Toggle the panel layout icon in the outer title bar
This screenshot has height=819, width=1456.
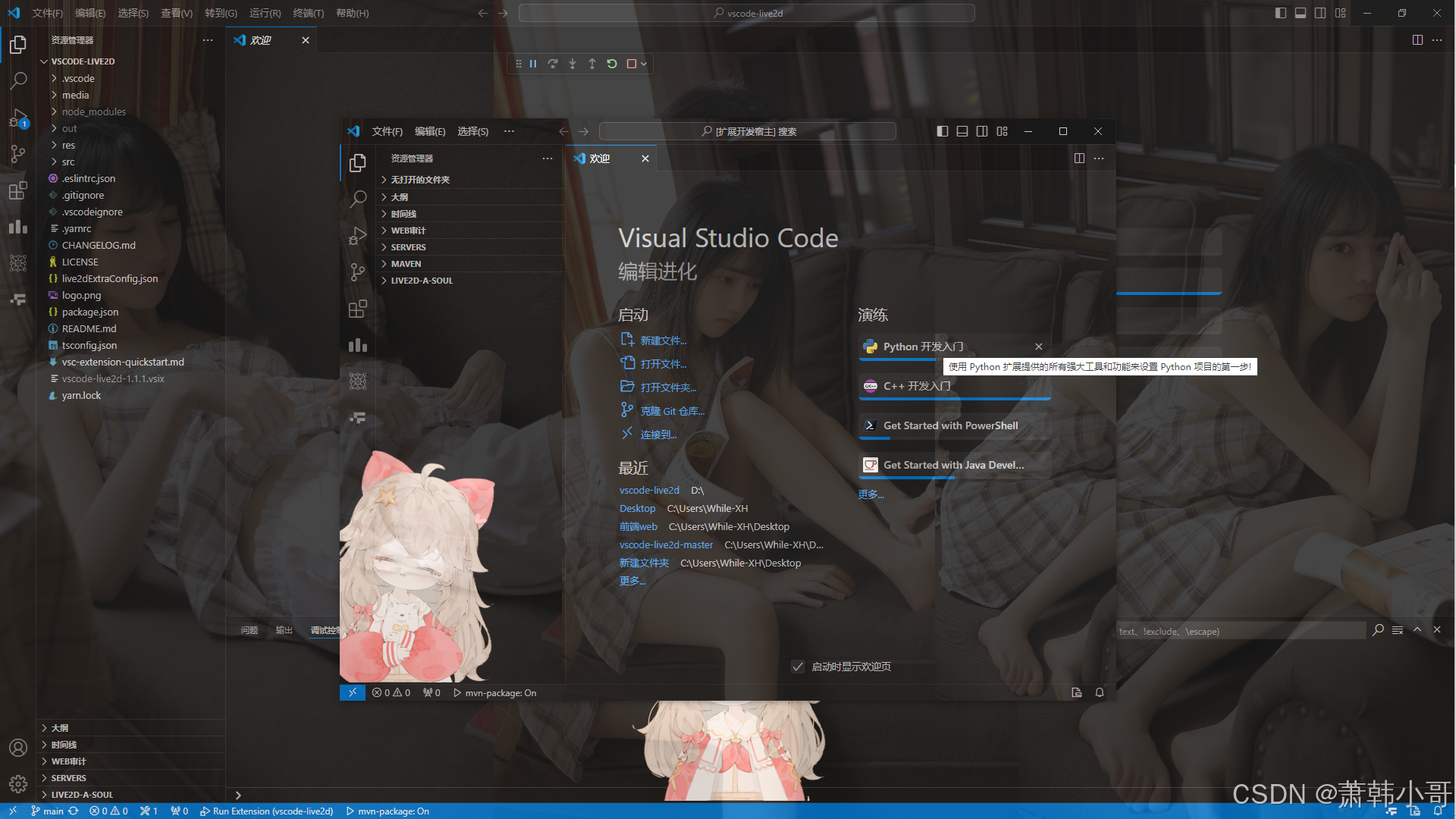[x=1301, y=13]
